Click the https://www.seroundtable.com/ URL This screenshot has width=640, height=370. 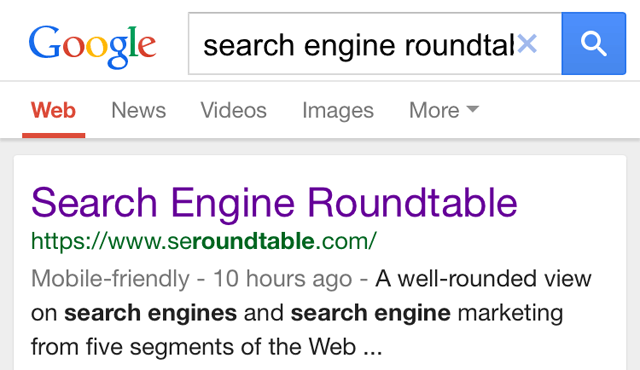pyautogui.click(x=204, y=241)
